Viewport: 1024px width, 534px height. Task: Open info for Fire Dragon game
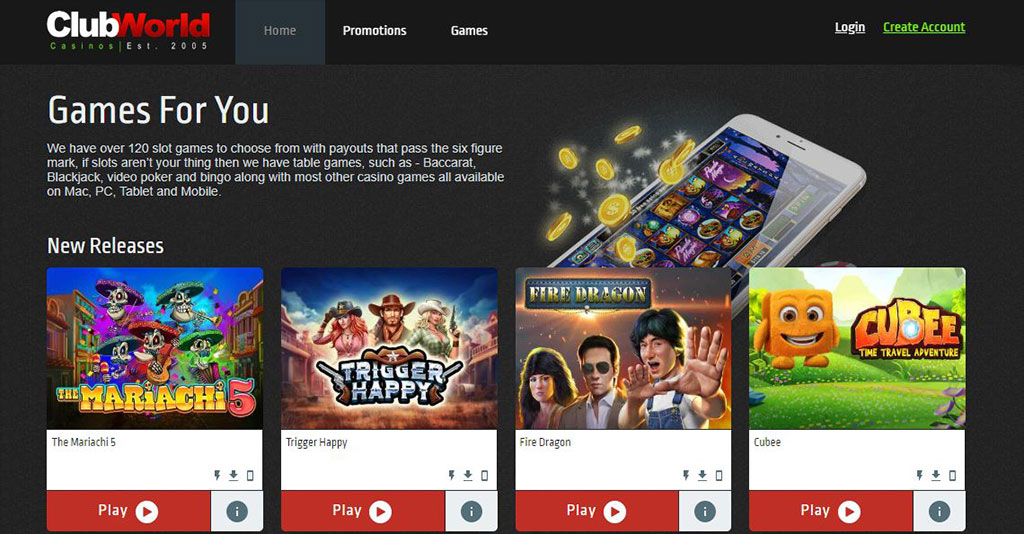click(x=705, y=511)
